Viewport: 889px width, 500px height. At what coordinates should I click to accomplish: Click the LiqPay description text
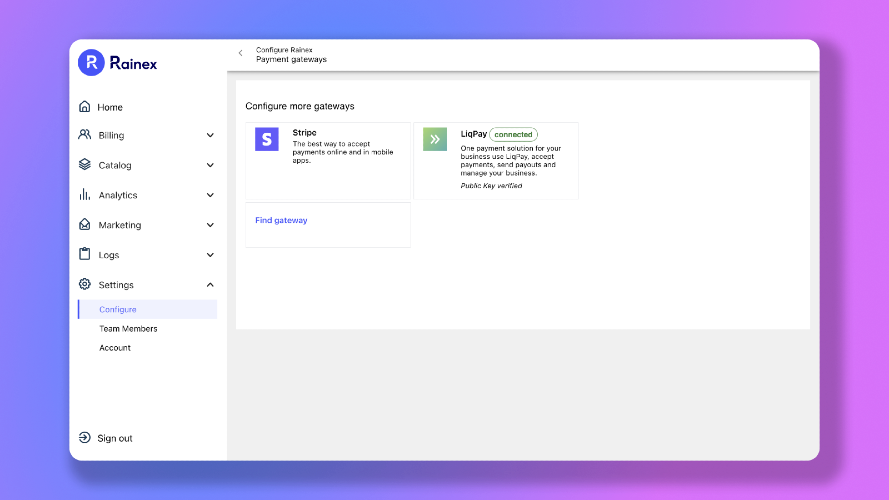tap(511, 160)
